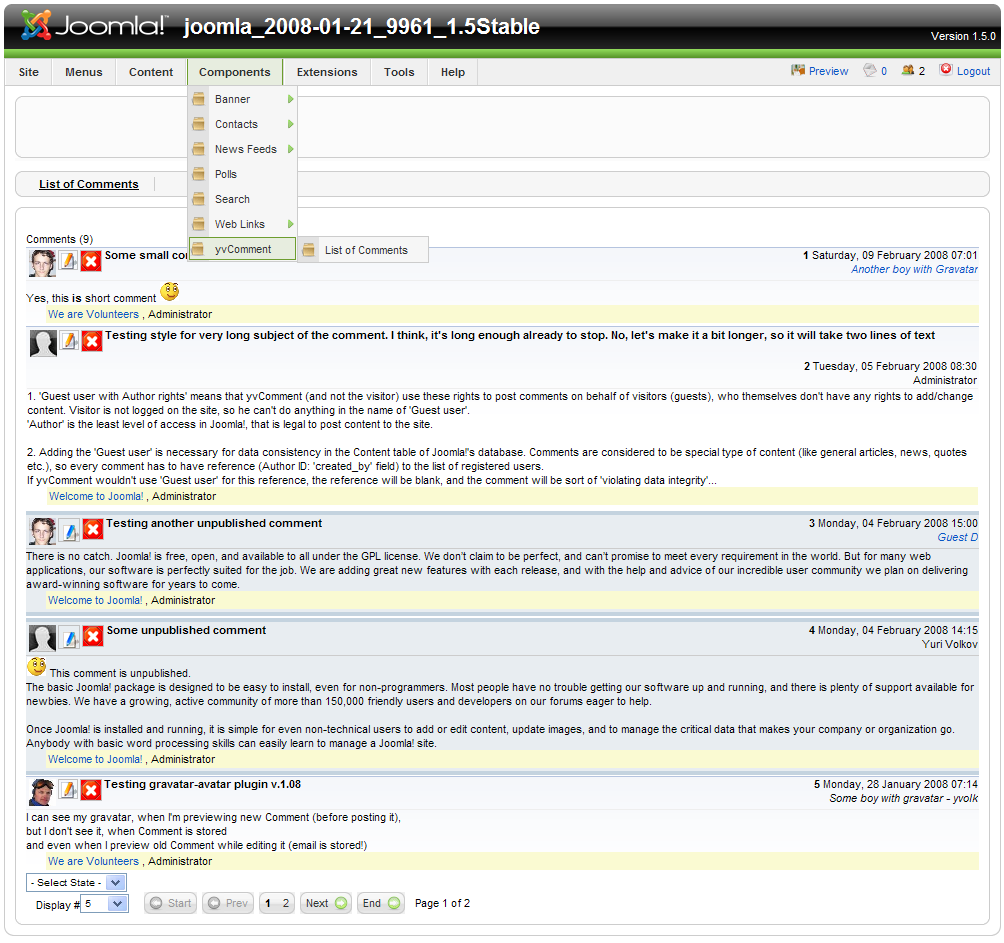Open the Display # count dropdown
The width and height of the screenshot is (1004, 943).
point(104,904)
